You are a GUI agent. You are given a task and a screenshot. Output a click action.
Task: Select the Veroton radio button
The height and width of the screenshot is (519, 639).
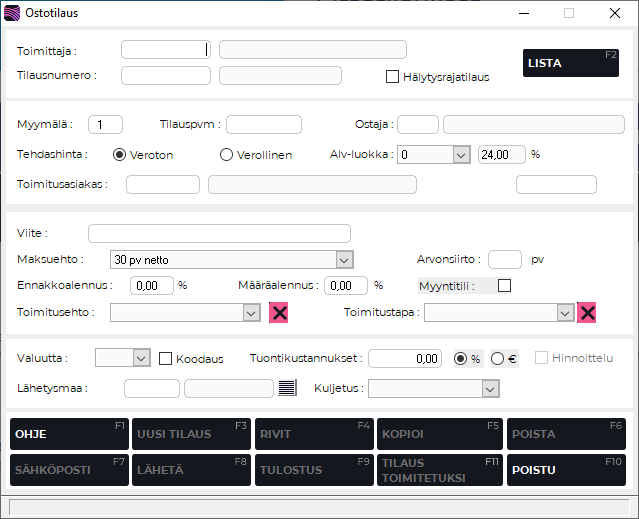coord(120,155)
